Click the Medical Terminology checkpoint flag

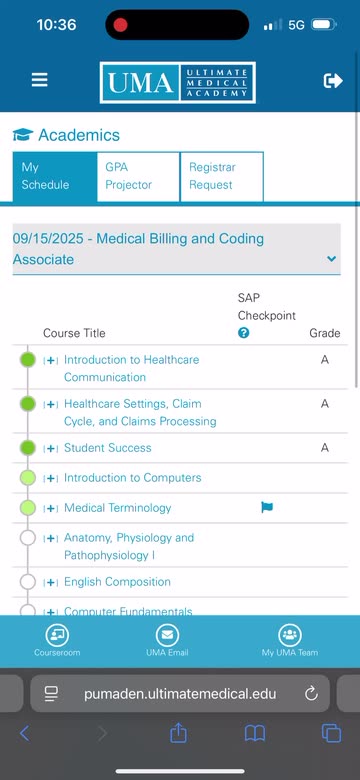click(x=267, y=507)
